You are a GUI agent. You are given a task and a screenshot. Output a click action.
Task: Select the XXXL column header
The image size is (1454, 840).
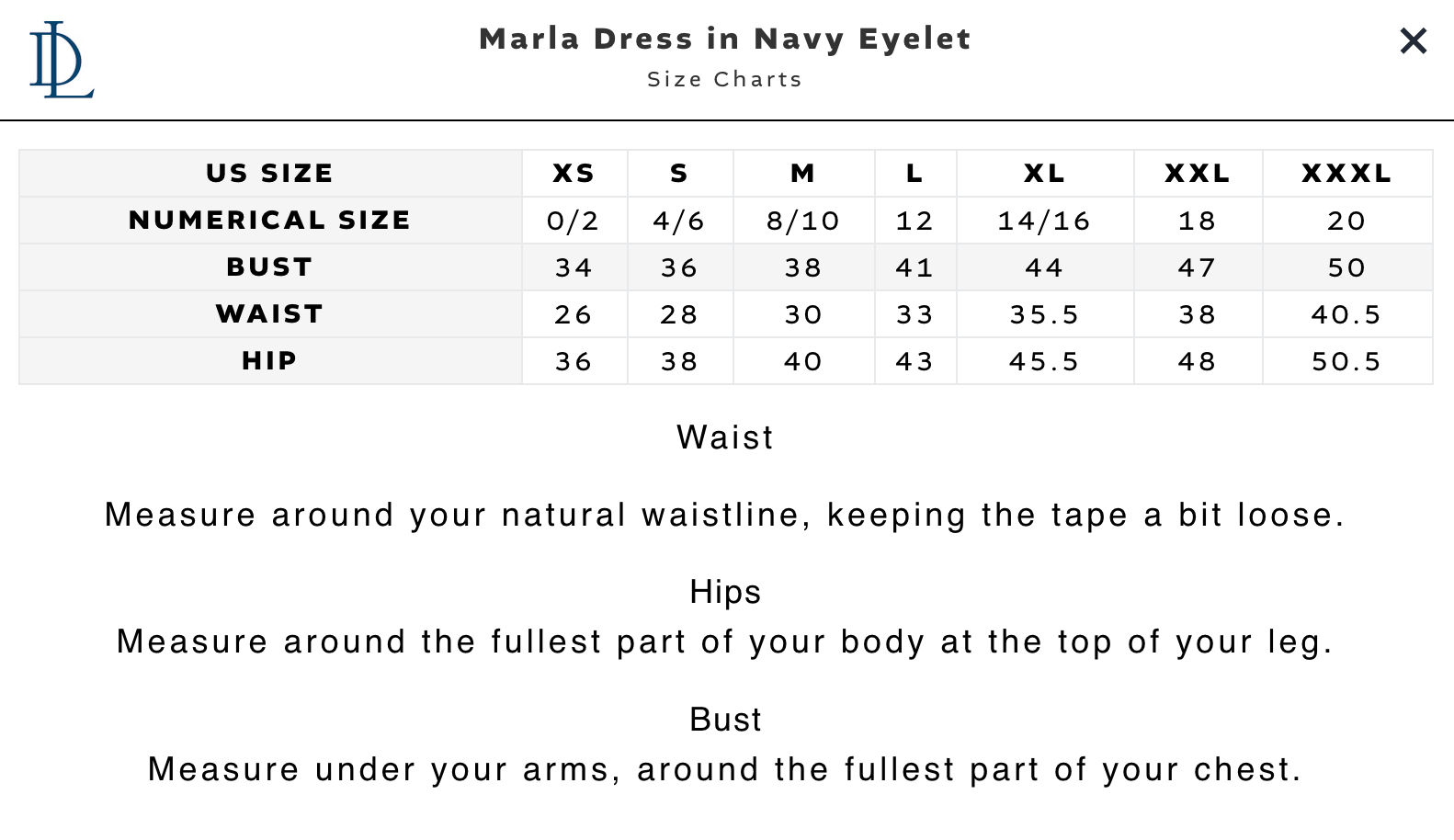coord(1346,173)
